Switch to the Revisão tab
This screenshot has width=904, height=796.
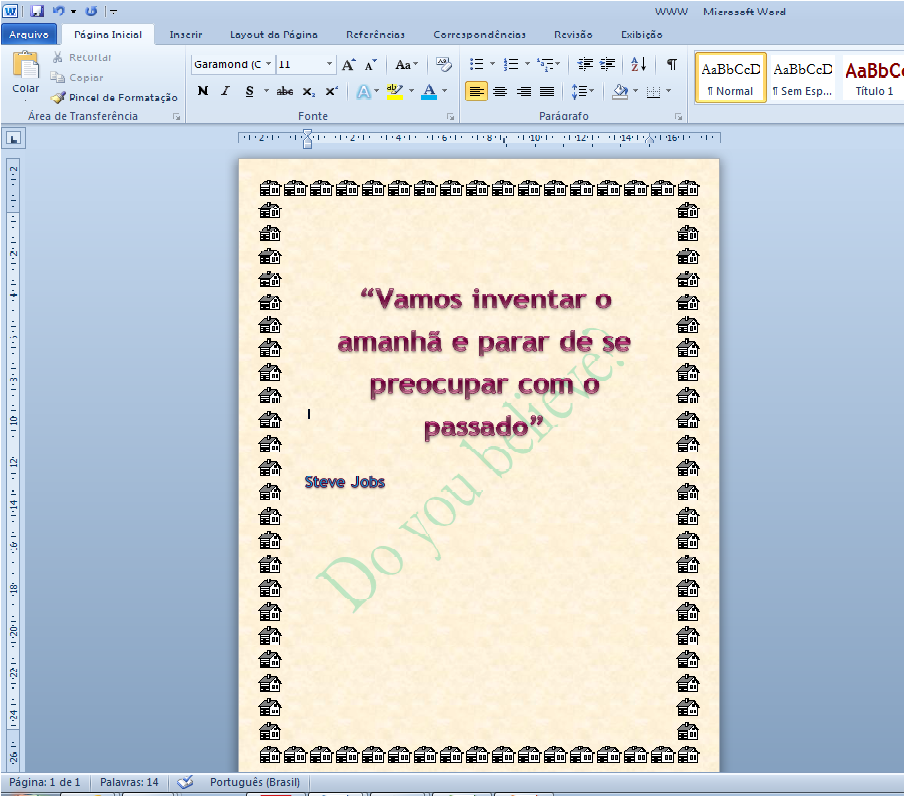pyautogui.click(x=573, y=35)
